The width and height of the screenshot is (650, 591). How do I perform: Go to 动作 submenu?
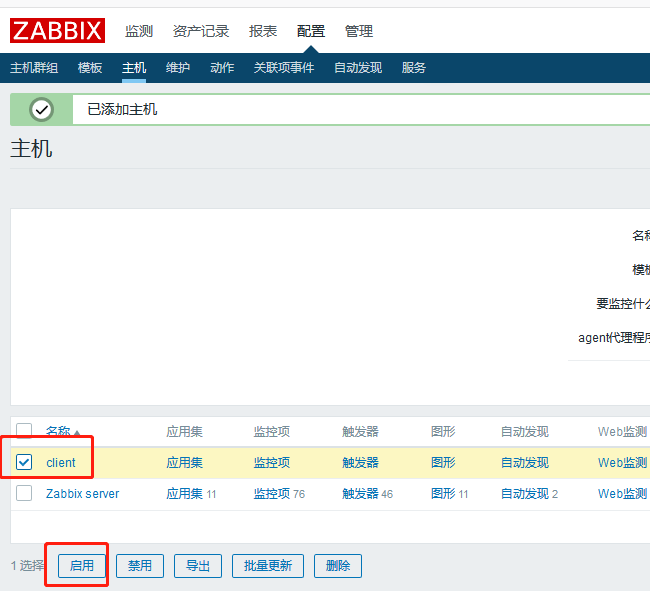point(222,68)
